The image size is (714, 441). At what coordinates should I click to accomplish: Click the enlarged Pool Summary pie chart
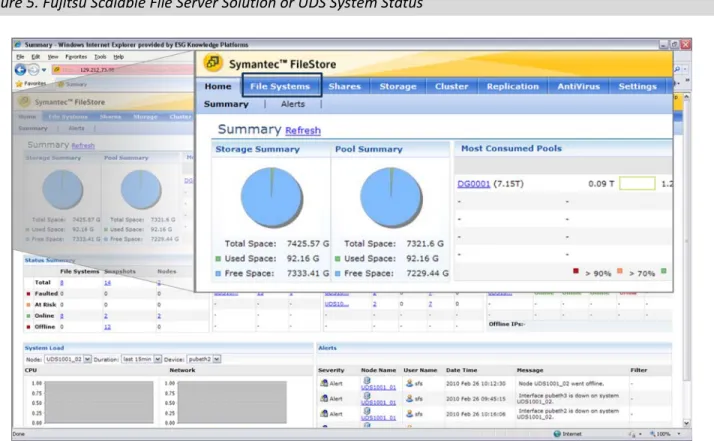pos(391,197)
